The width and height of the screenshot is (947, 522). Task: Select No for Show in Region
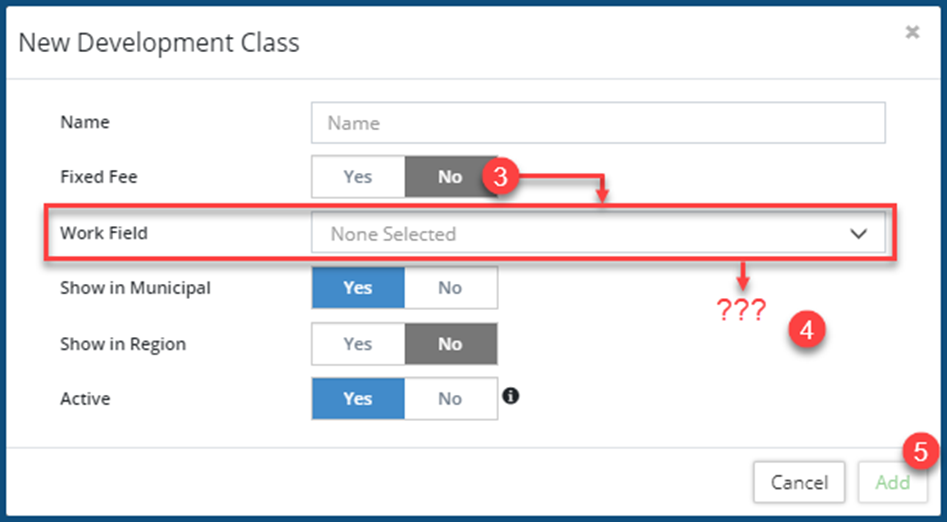tap(450, 344)
